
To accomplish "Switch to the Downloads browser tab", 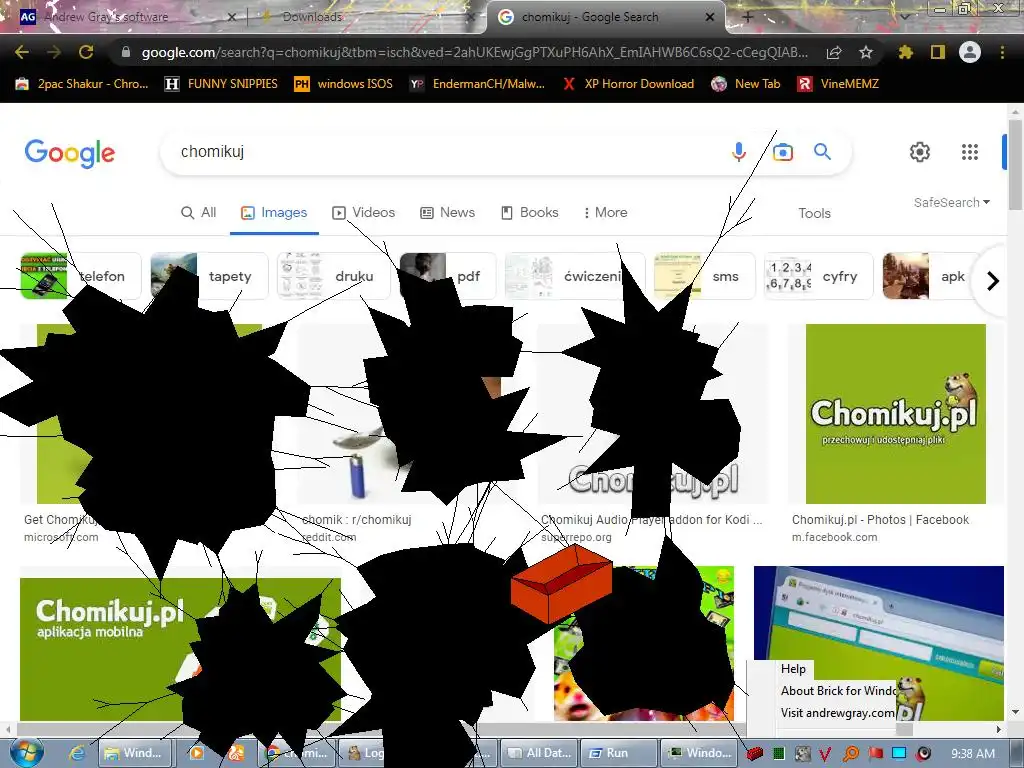I will point(366,17).
